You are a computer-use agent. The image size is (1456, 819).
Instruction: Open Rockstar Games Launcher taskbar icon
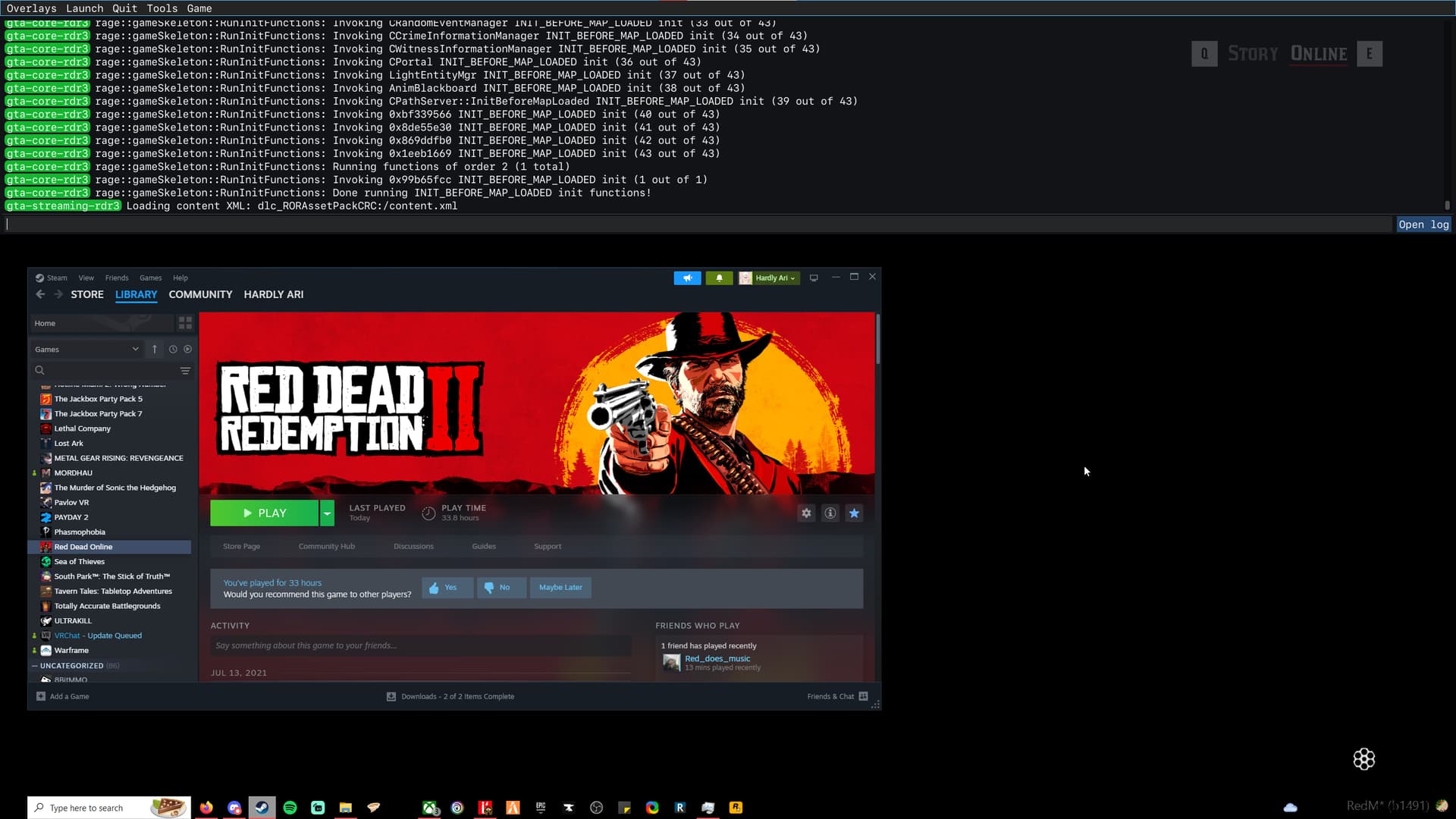pos(736,808)
